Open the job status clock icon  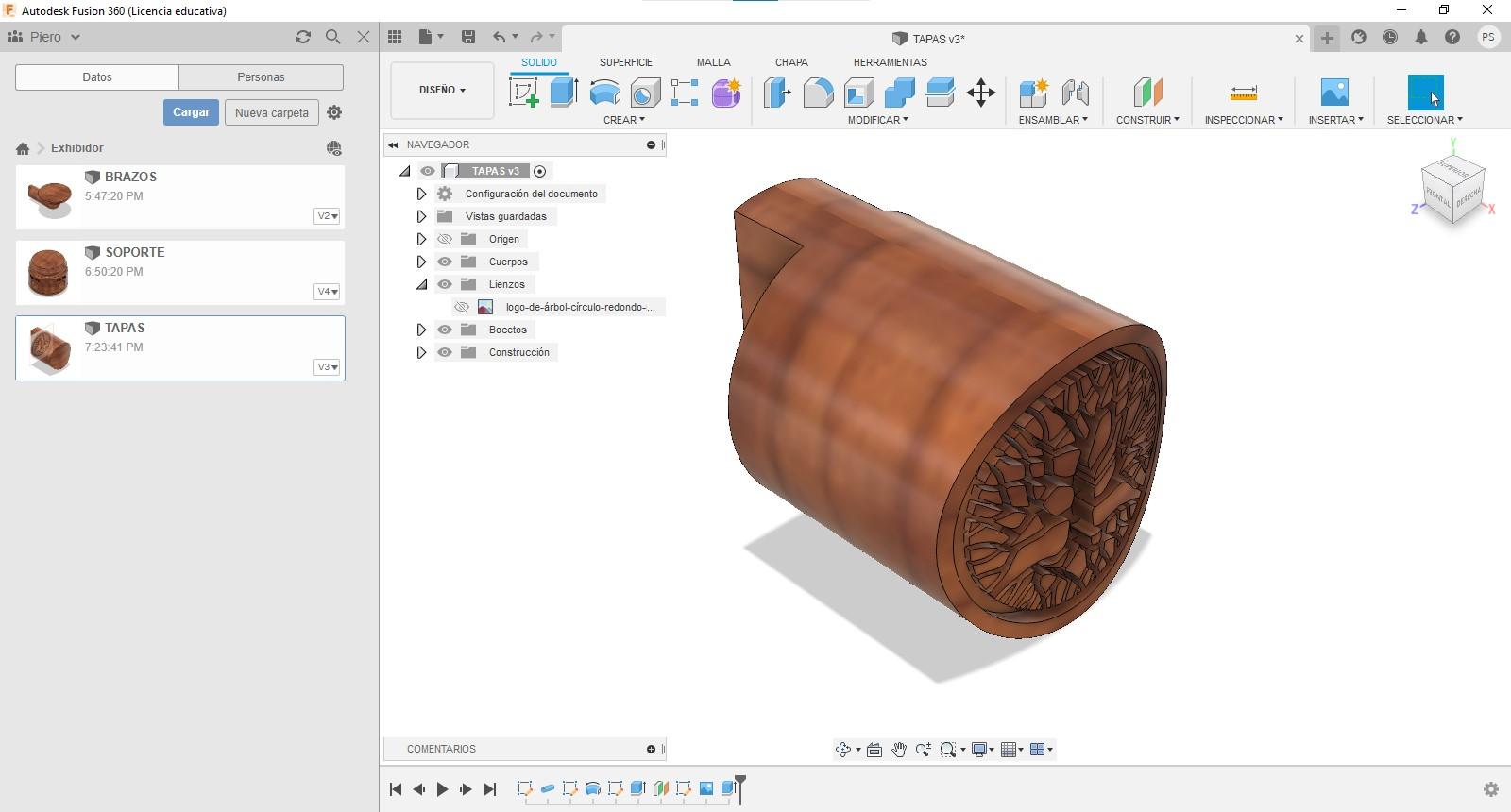point(1390,37)
